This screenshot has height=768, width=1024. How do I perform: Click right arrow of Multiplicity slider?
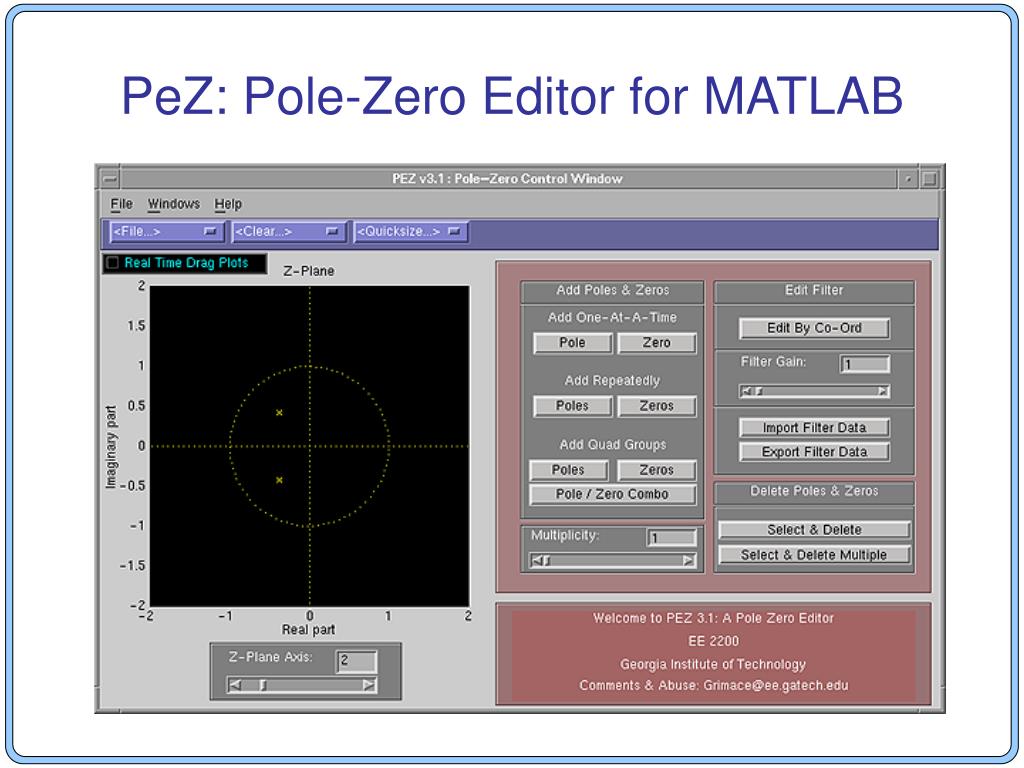tap(688, 560)
